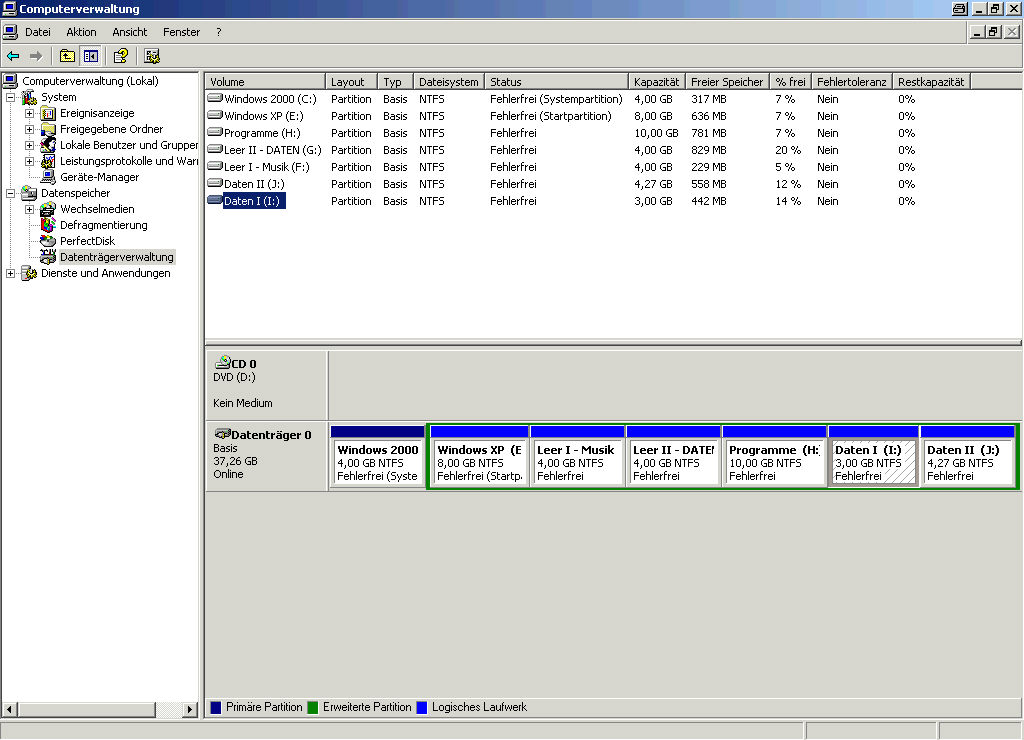The image size is (1024, 740).
Task: Click the Back arrow toolbar icon
Action: coord(13,56)
